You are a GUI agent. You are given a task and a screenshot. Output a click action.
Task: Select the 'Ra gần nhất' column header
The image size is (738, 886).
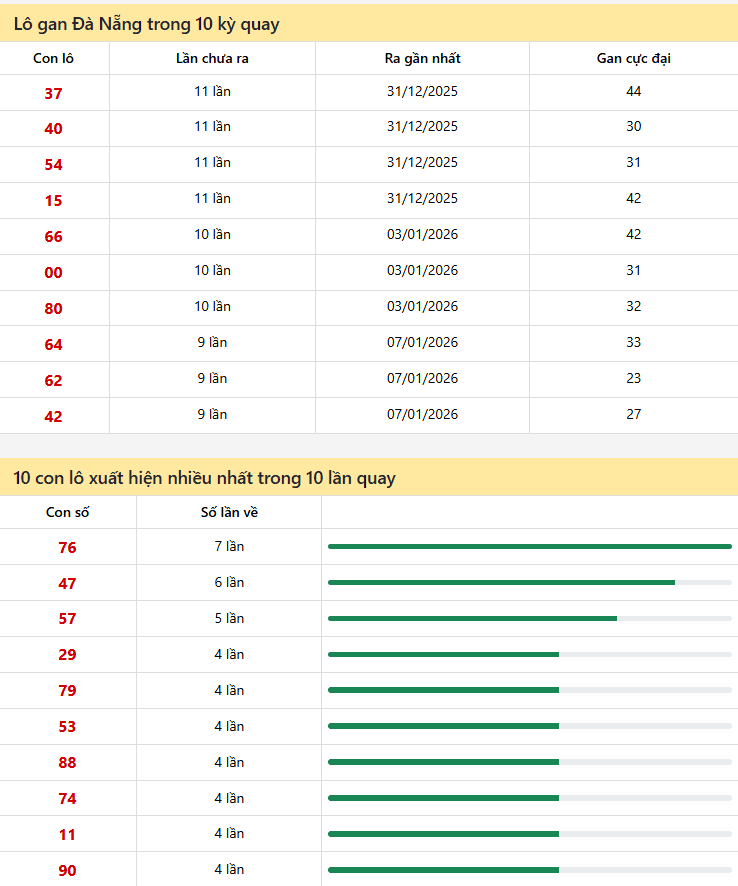[422, 58]
